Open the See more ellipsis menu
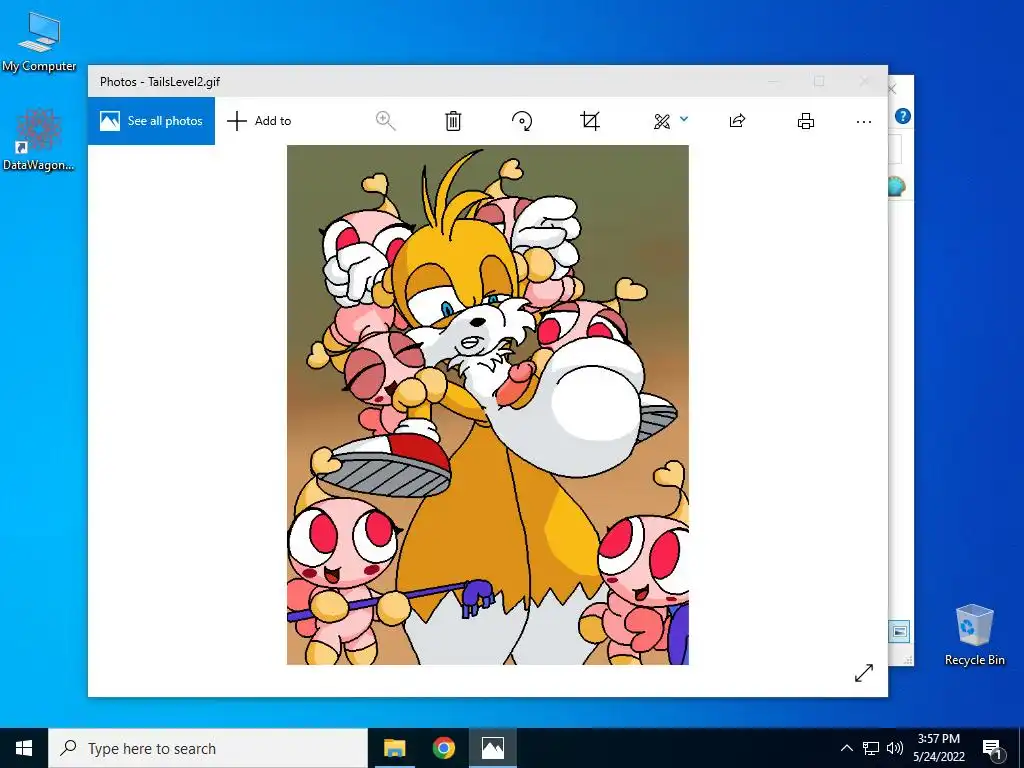1024x768 pixels. (x=863, y=121)
